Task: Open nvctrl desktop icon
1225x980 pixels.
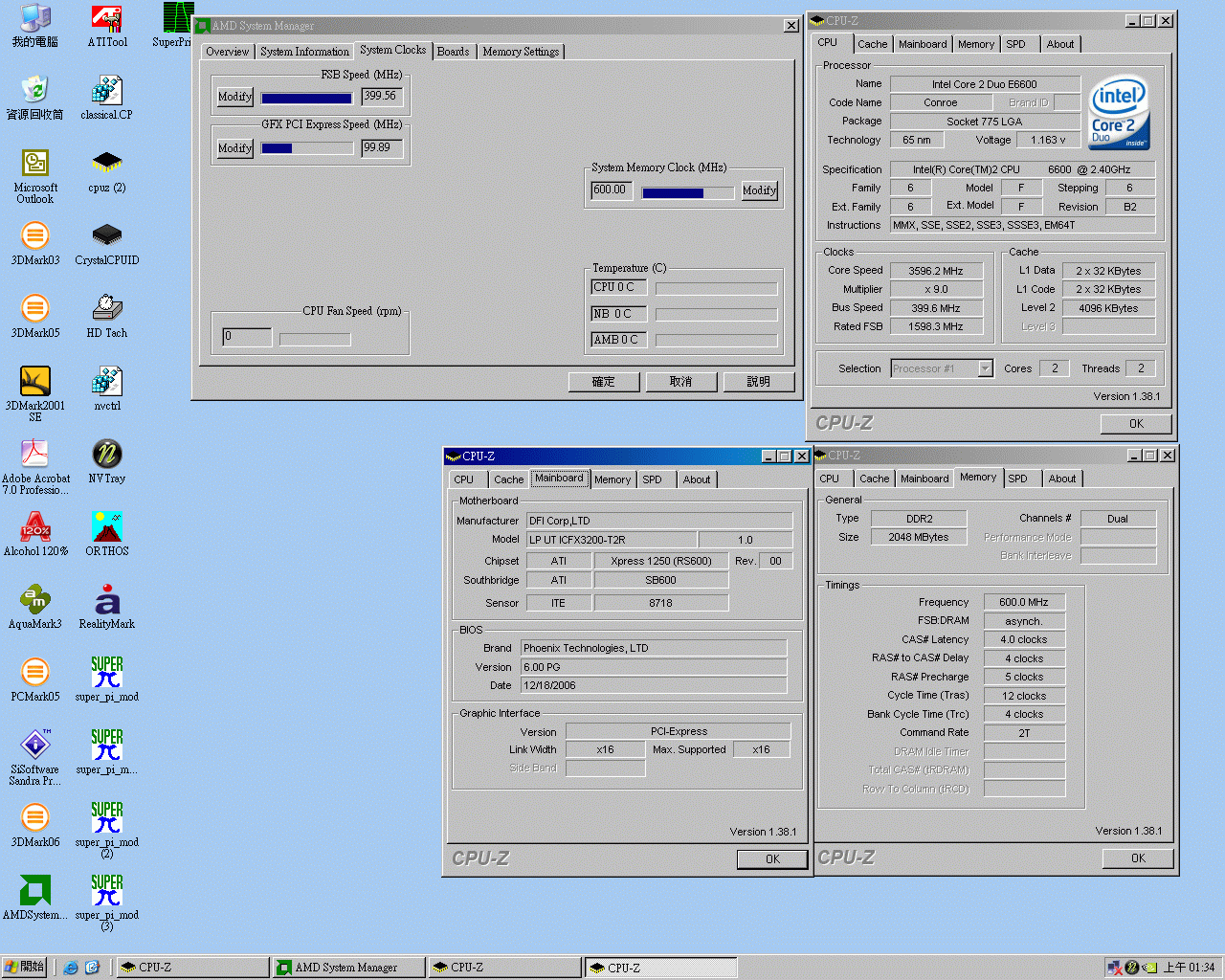Action: point(106,390)
